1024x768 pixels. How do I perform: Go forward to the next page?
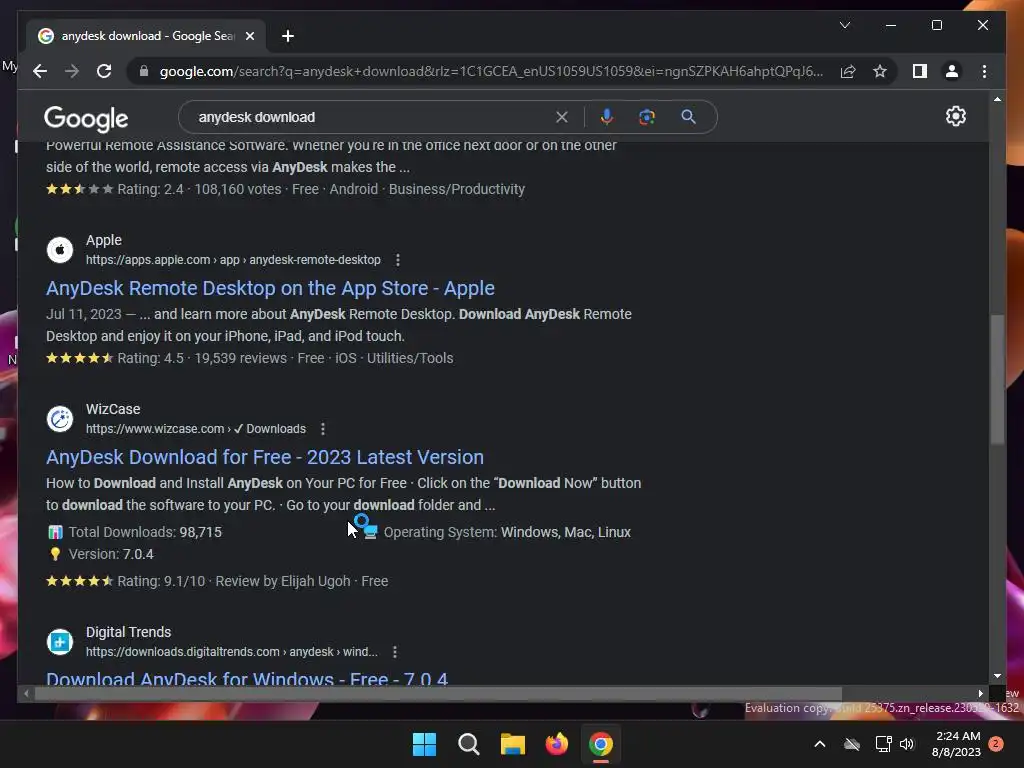(72, 71)
